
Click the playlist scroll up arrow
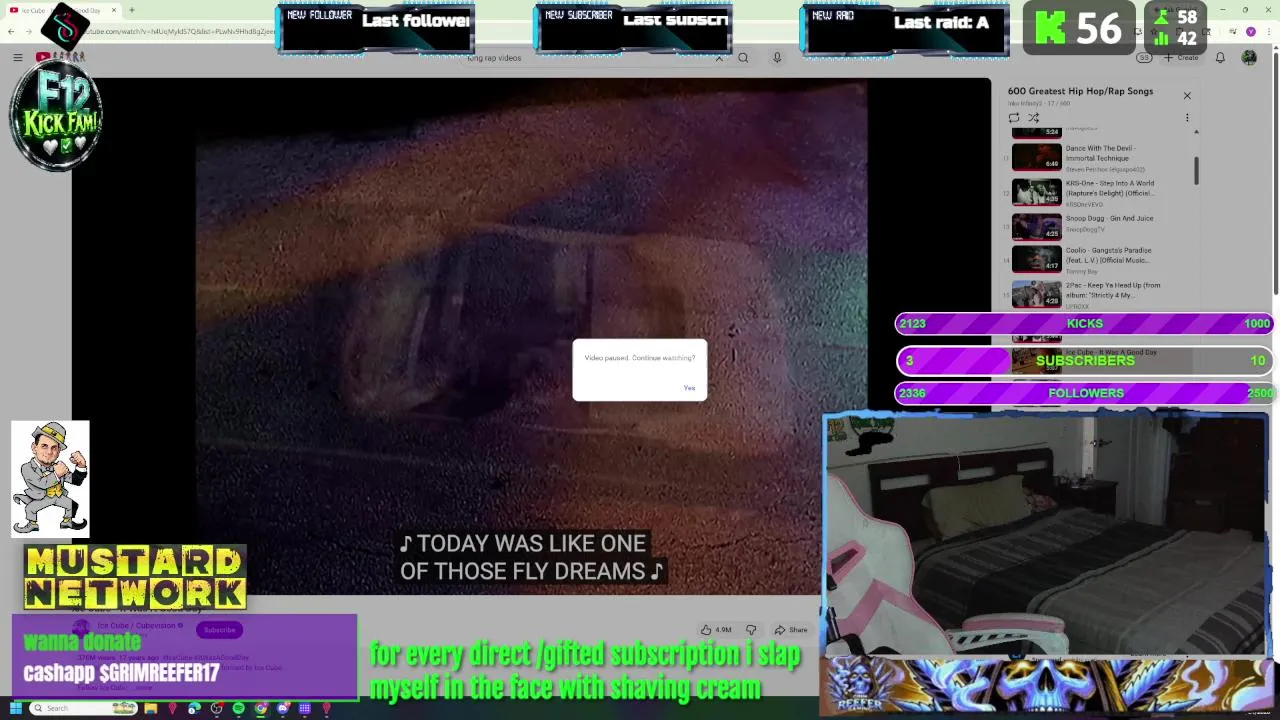tap(1195, 132)
